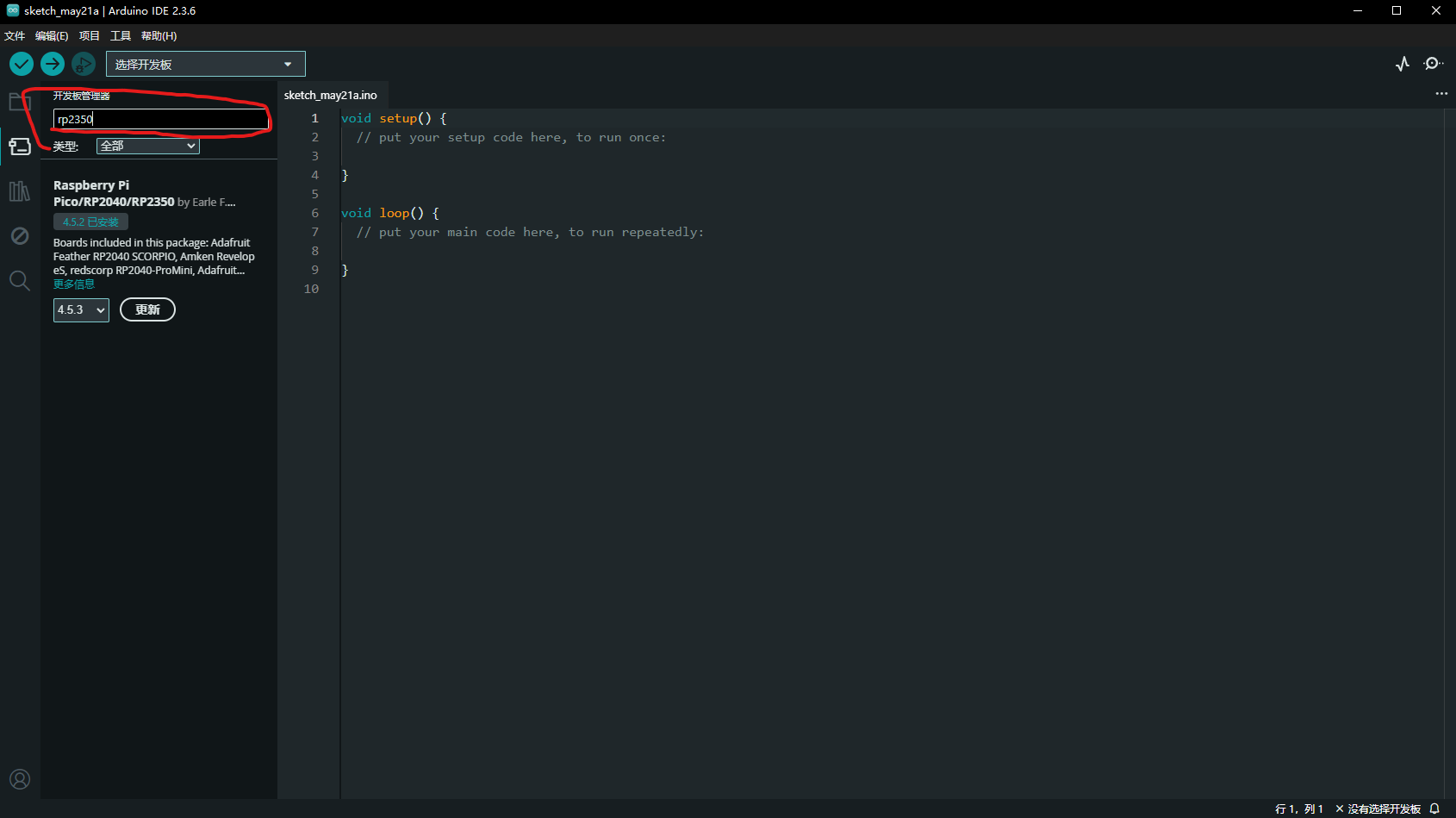Open the 项目 menu
Screen dimensions: 1456x818
[90, 35]
